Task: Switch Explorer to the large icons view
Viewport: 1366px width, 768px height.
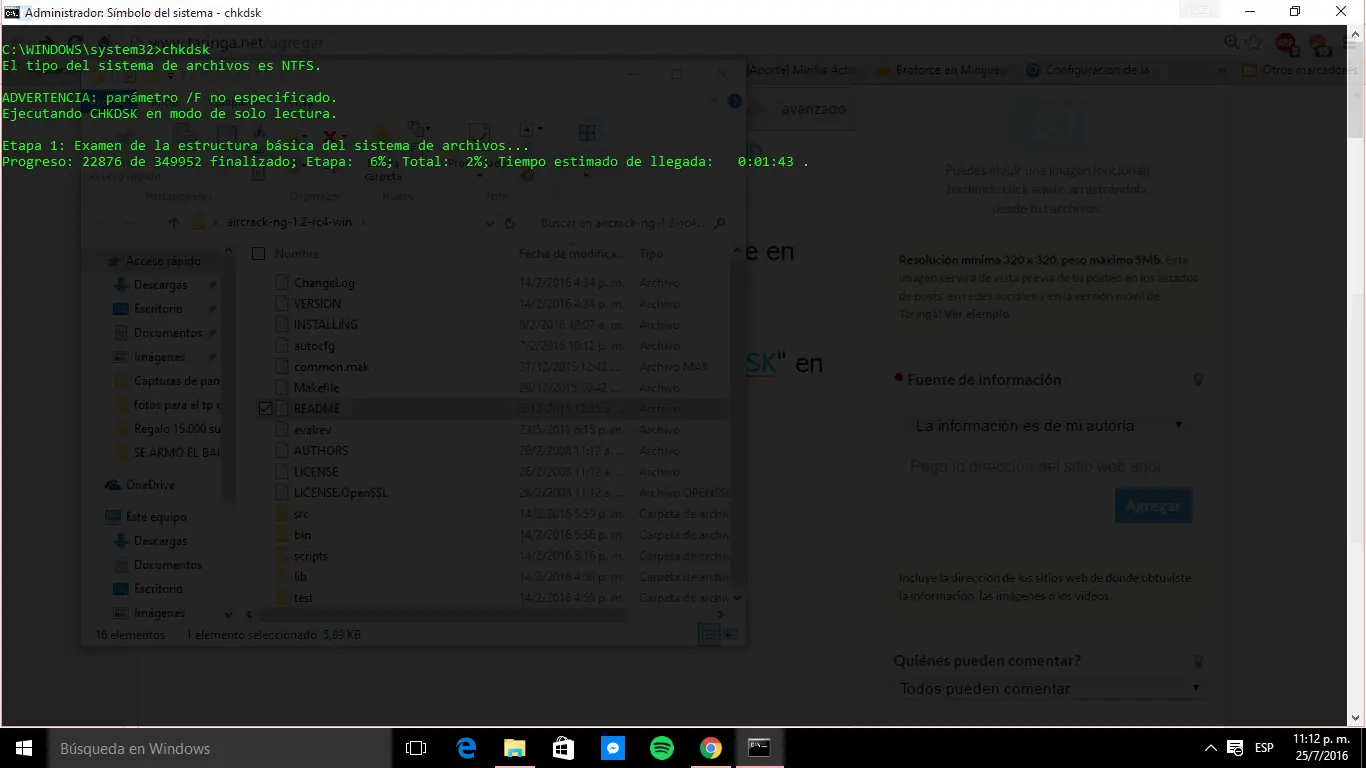Action: (732, 633)
